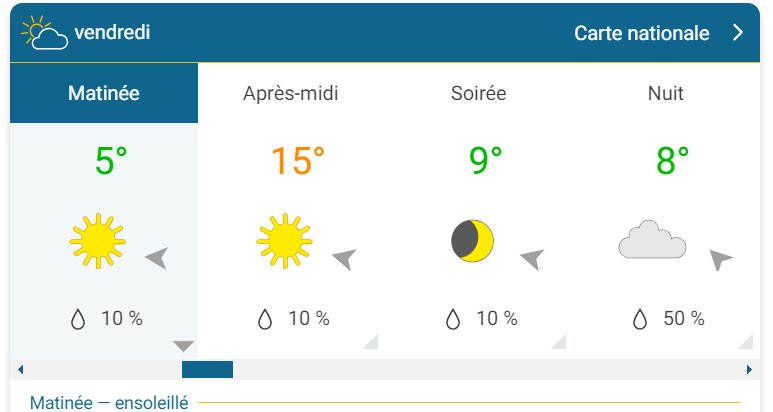Switch to the Nuit tab
This screenshot has height=412, width=773.
[x=666, y=94]
